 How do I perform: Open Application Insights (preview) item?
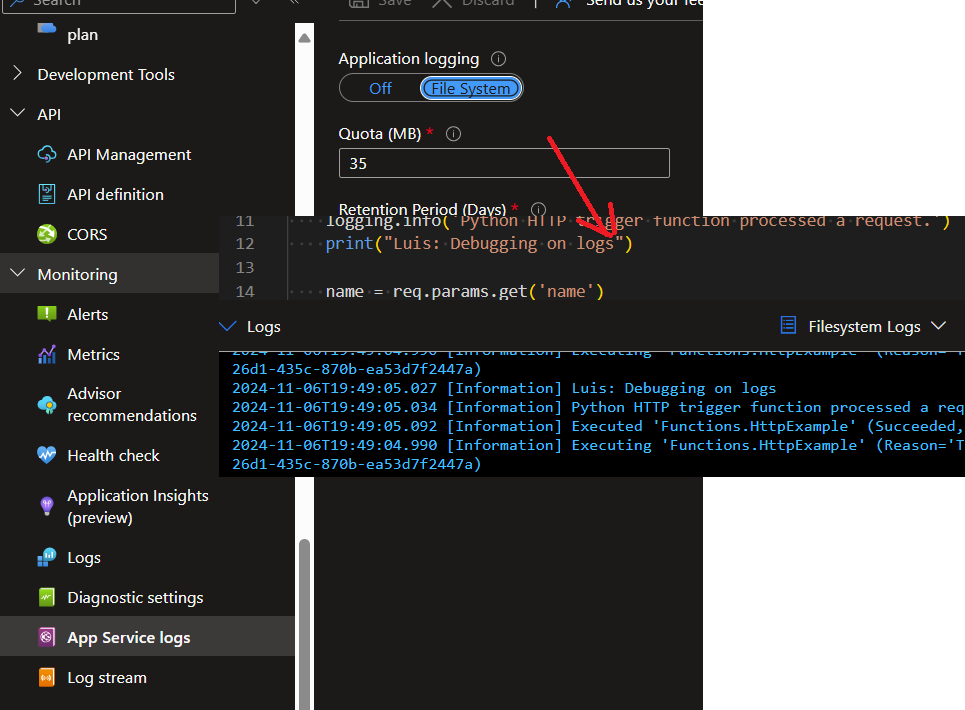tap(138, 506)
